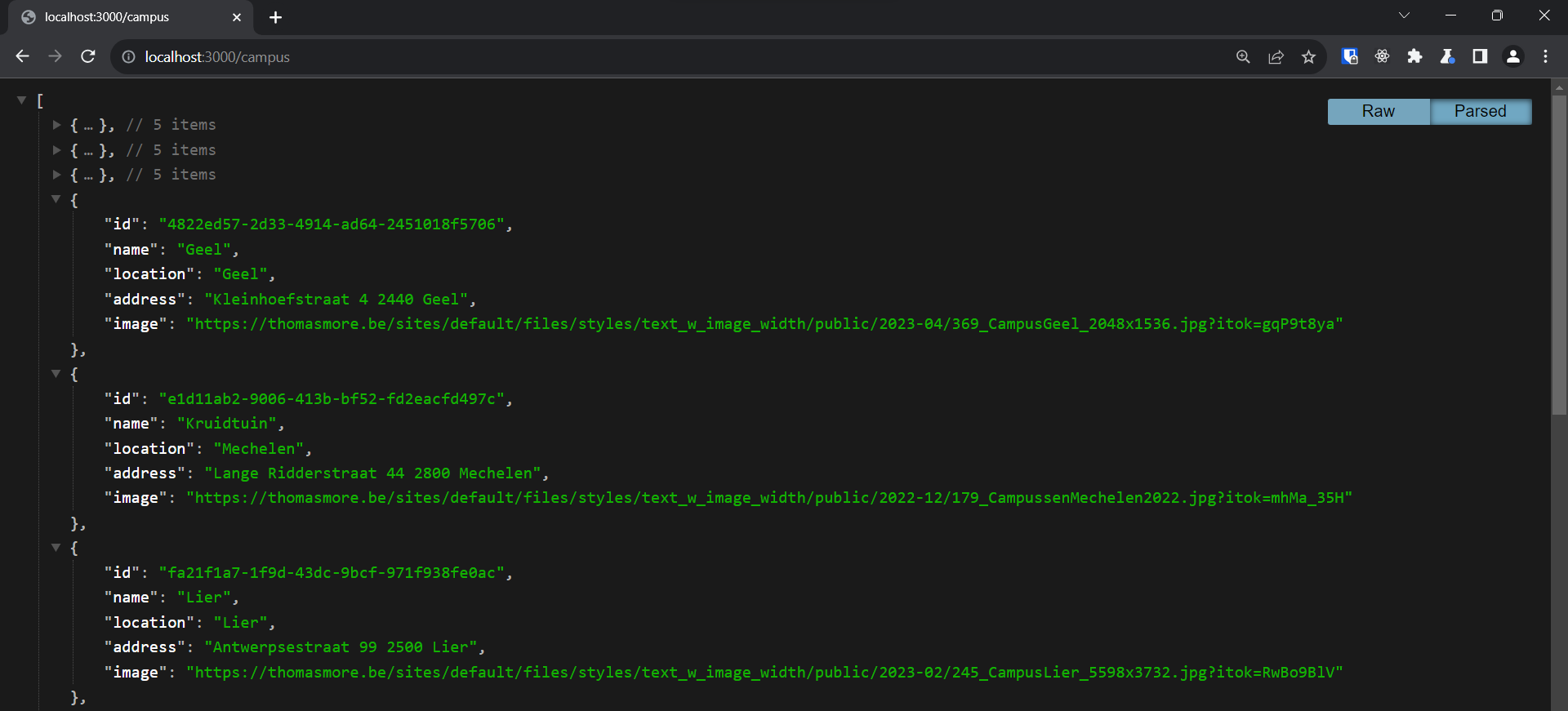Screen dimensions: 1568x711
Task: Open the Bitwarden shield extension
Action: pos(1349,56)
